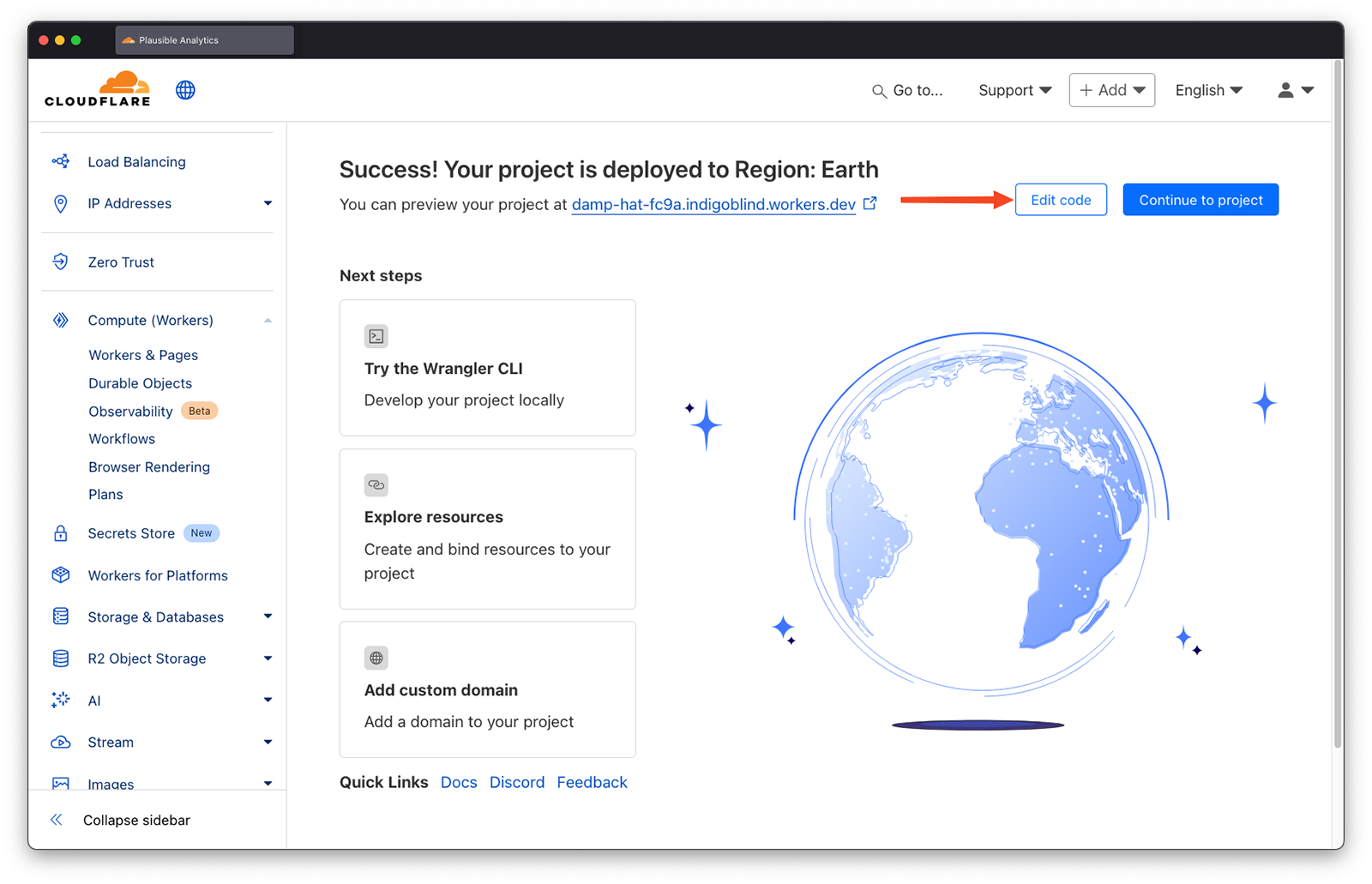The width and height of the screenshot is (1372, 884).
Task: Select the Zero Trust sidebar icon
Action: tap(60, 262)
